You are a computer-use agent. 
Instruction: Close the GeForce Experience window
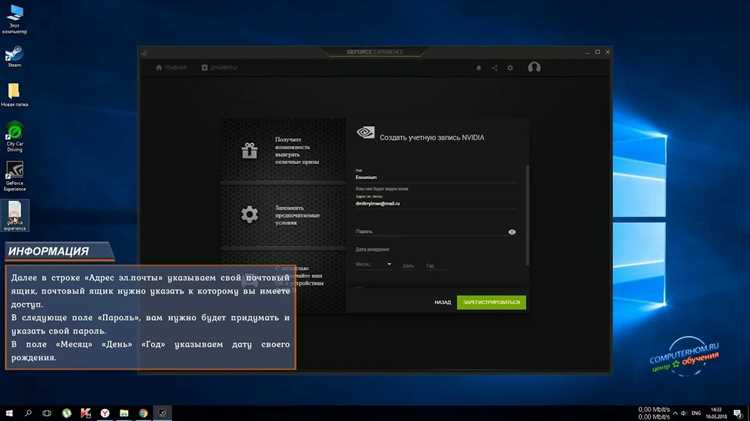point(607,52)
